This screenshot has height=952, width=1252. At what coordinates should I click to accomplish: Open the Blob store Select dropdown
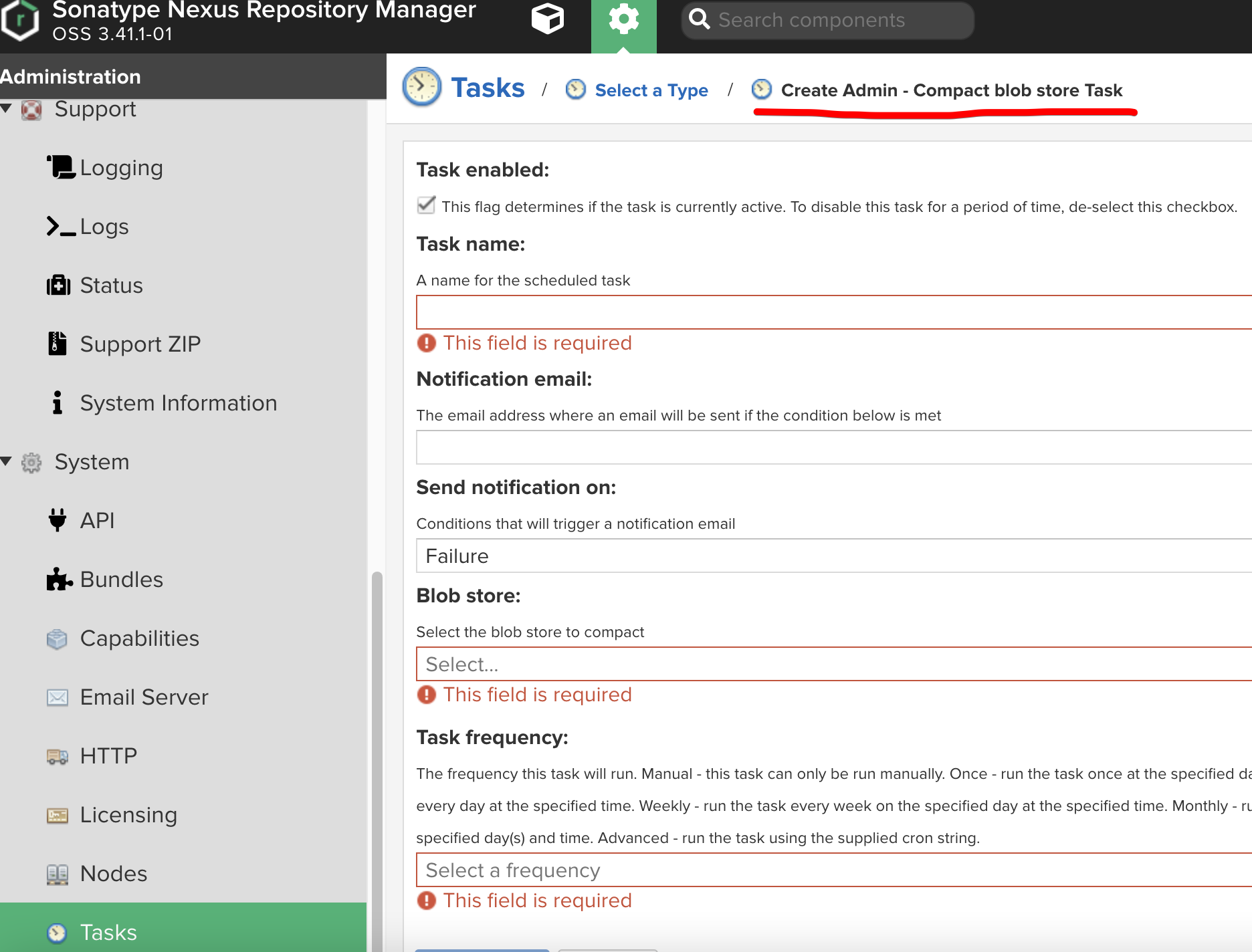[x=834, y=664]
